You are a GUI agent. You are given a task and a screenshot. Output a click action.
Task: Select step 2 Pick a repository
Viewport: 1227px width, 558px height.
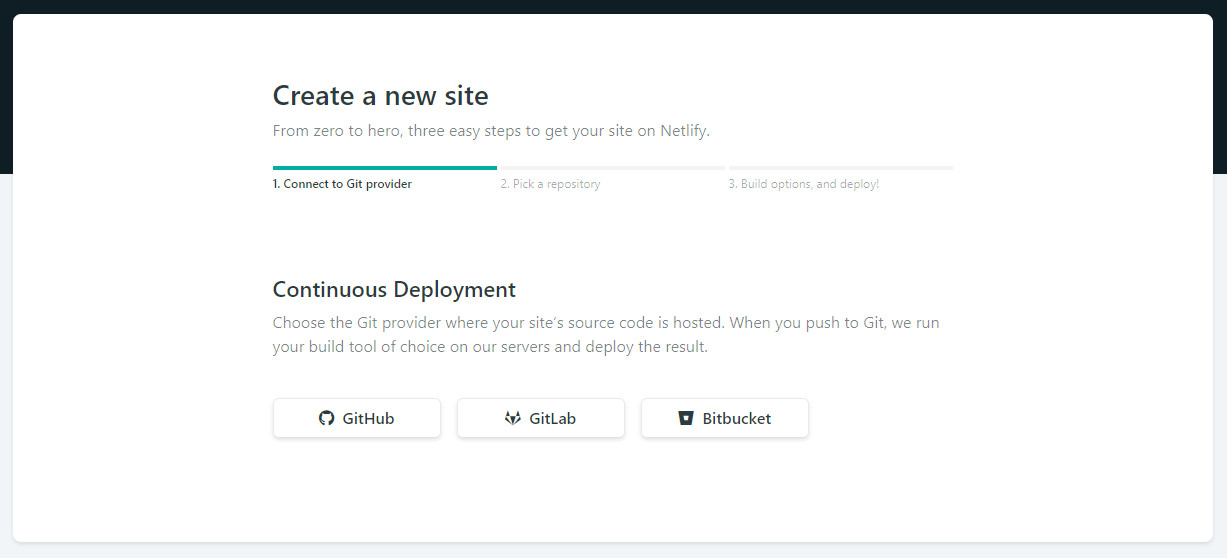click(x=550, y=184)
